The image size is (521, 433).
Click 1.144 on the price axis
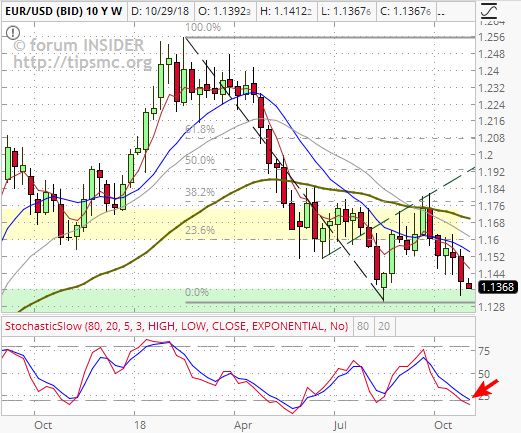click(491, 274)
